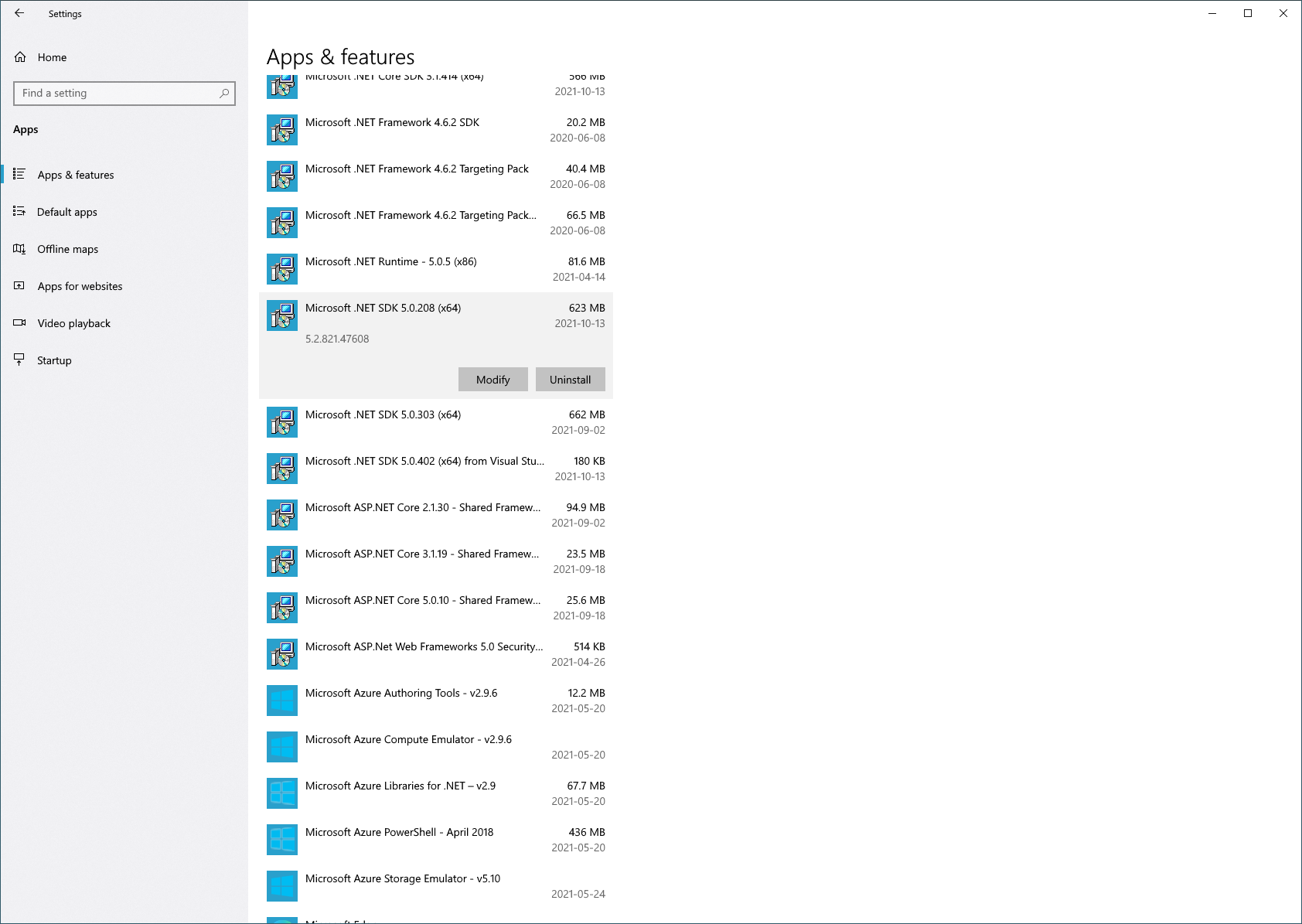Open Default apps settings page
Image resolution: width=1302 pixels, height=924 pixels.
tap(124, 212)
